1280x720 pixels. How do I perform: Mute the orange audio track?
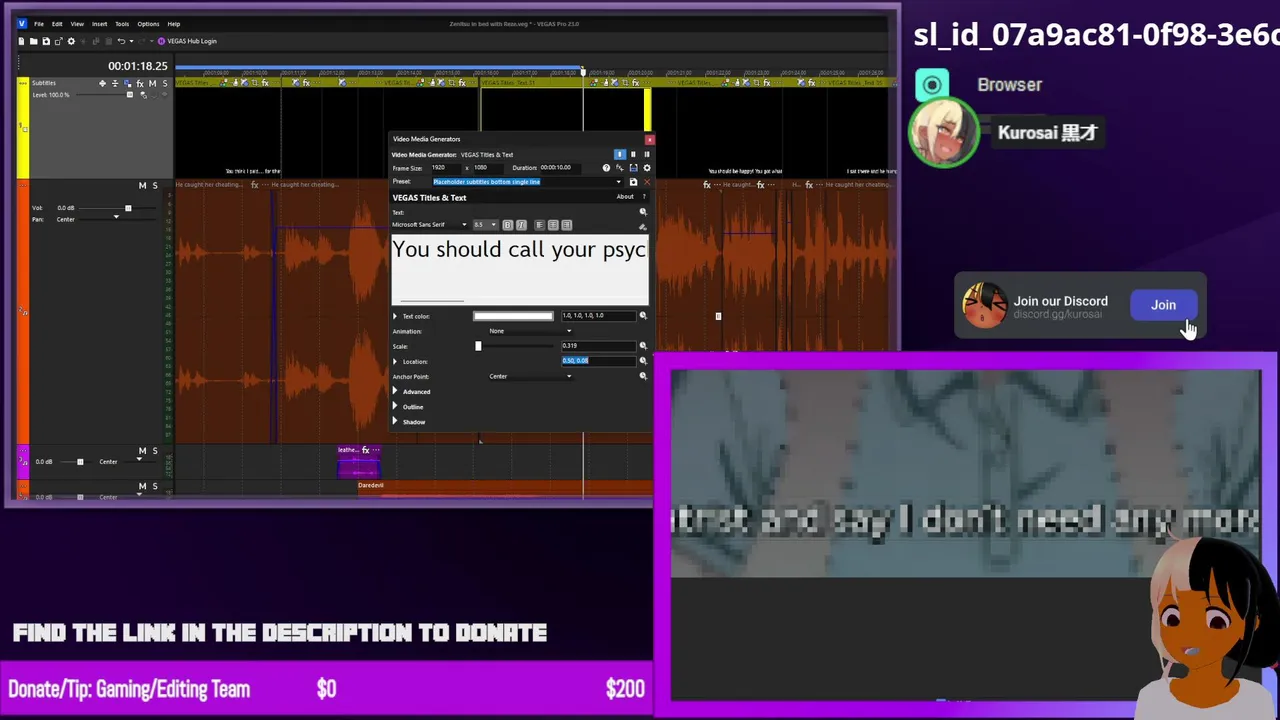(142, 185)
